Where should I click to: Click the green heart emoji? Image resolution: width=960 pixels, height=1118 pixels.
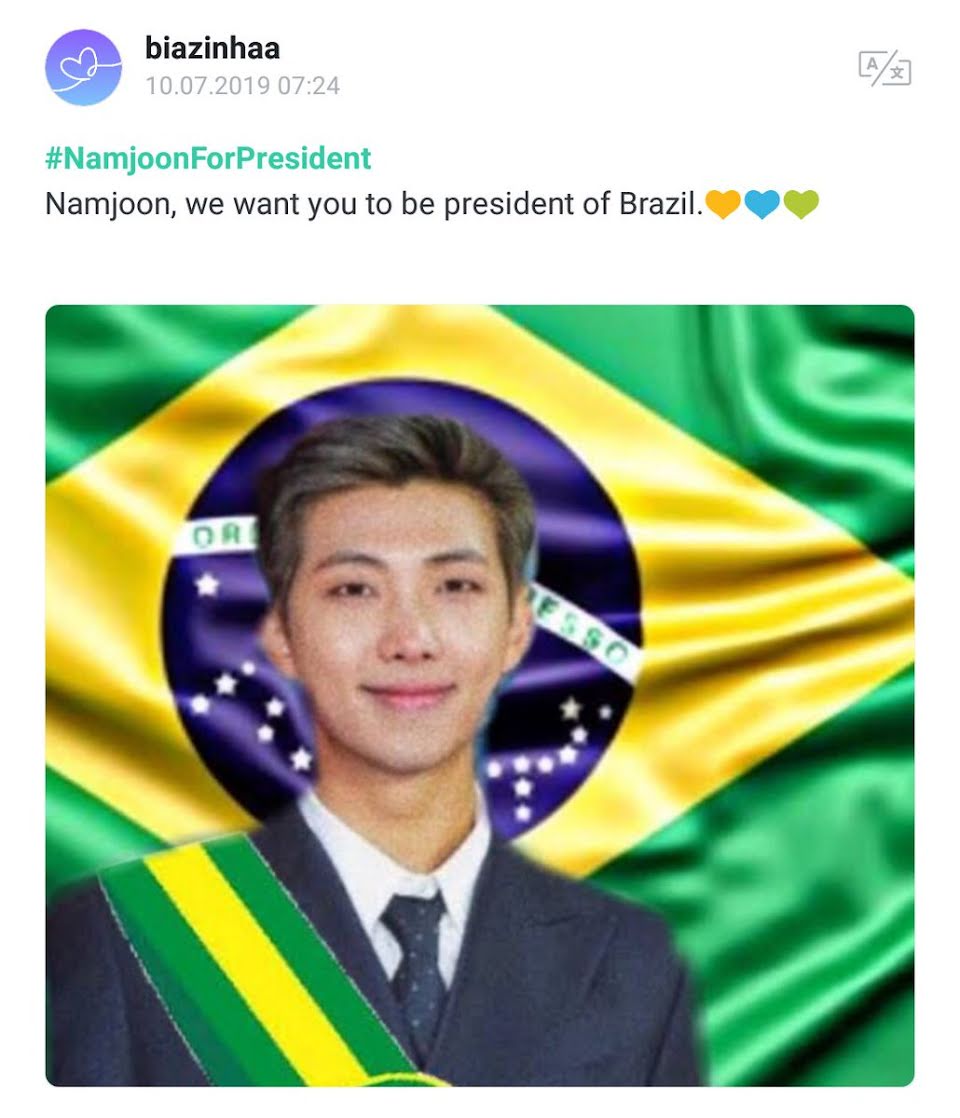(801, 205)
